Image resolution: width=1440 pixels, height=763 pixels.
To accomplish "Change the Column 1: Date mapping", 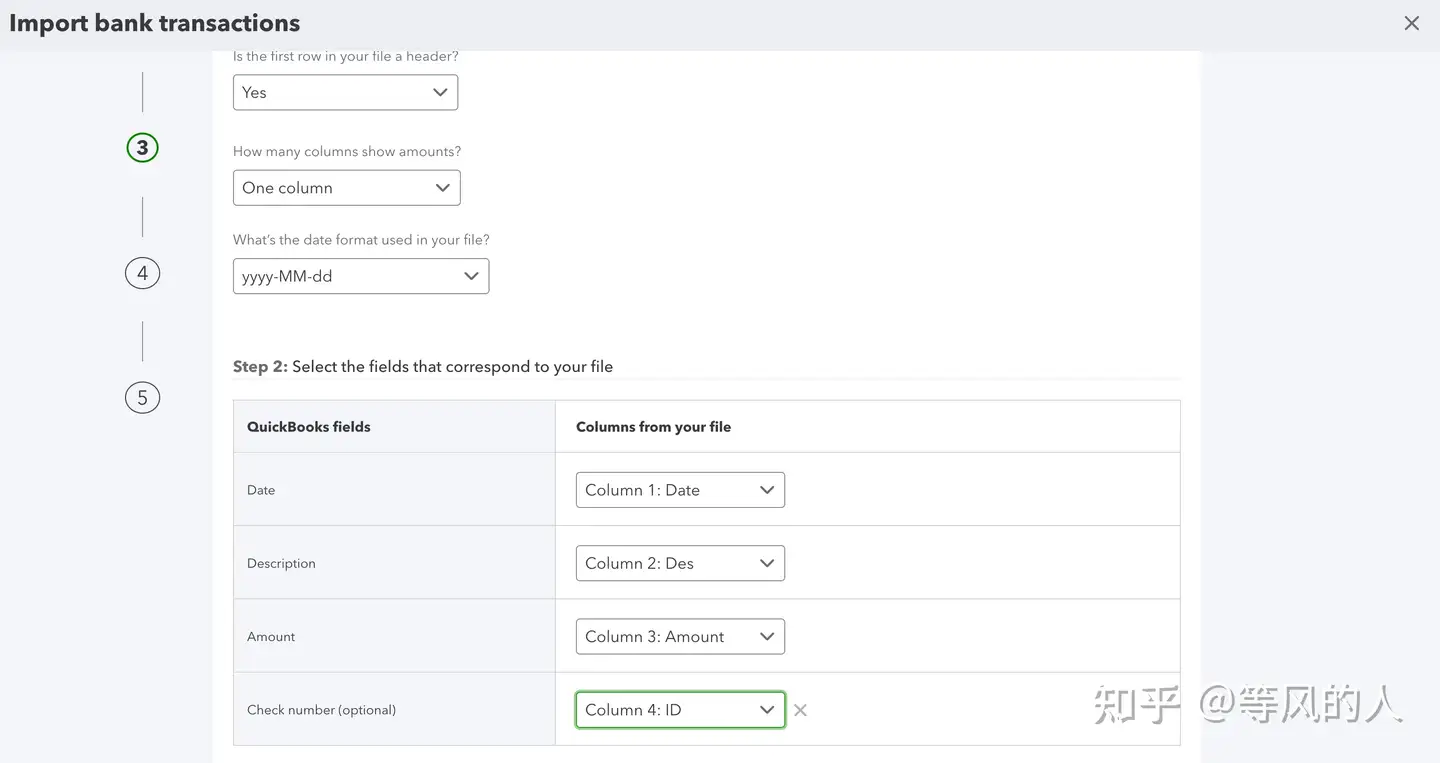I will coord(680,490).
